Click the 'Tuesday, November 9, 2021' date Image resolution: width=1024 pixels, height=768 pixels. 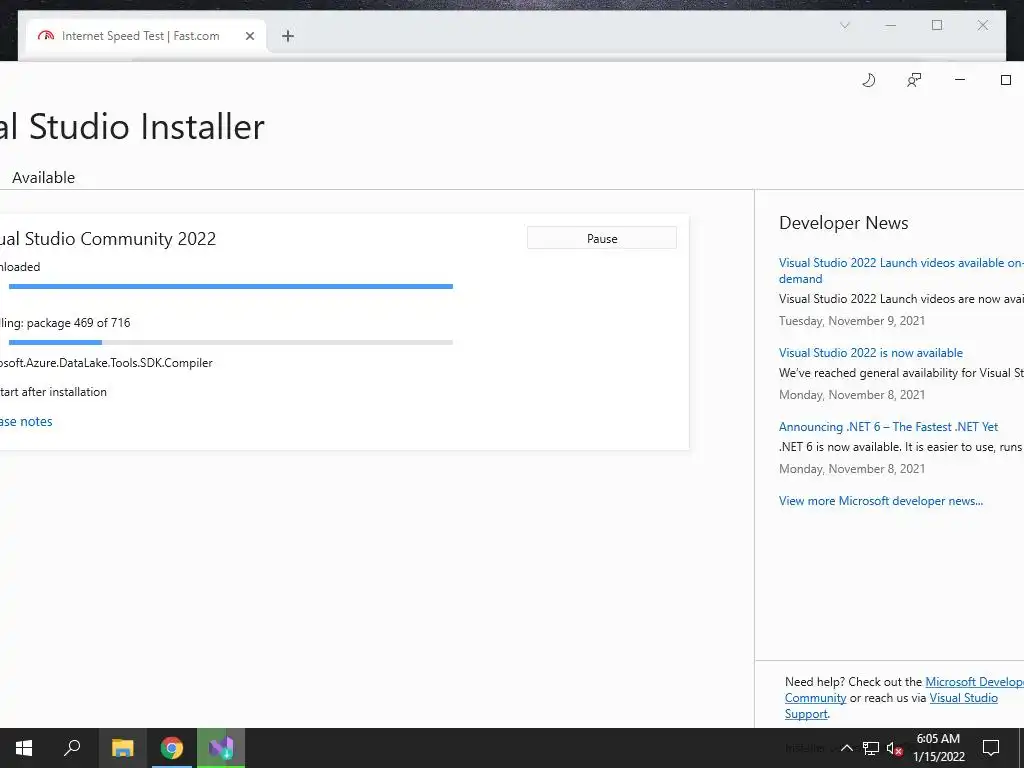(x=852, y=321)
